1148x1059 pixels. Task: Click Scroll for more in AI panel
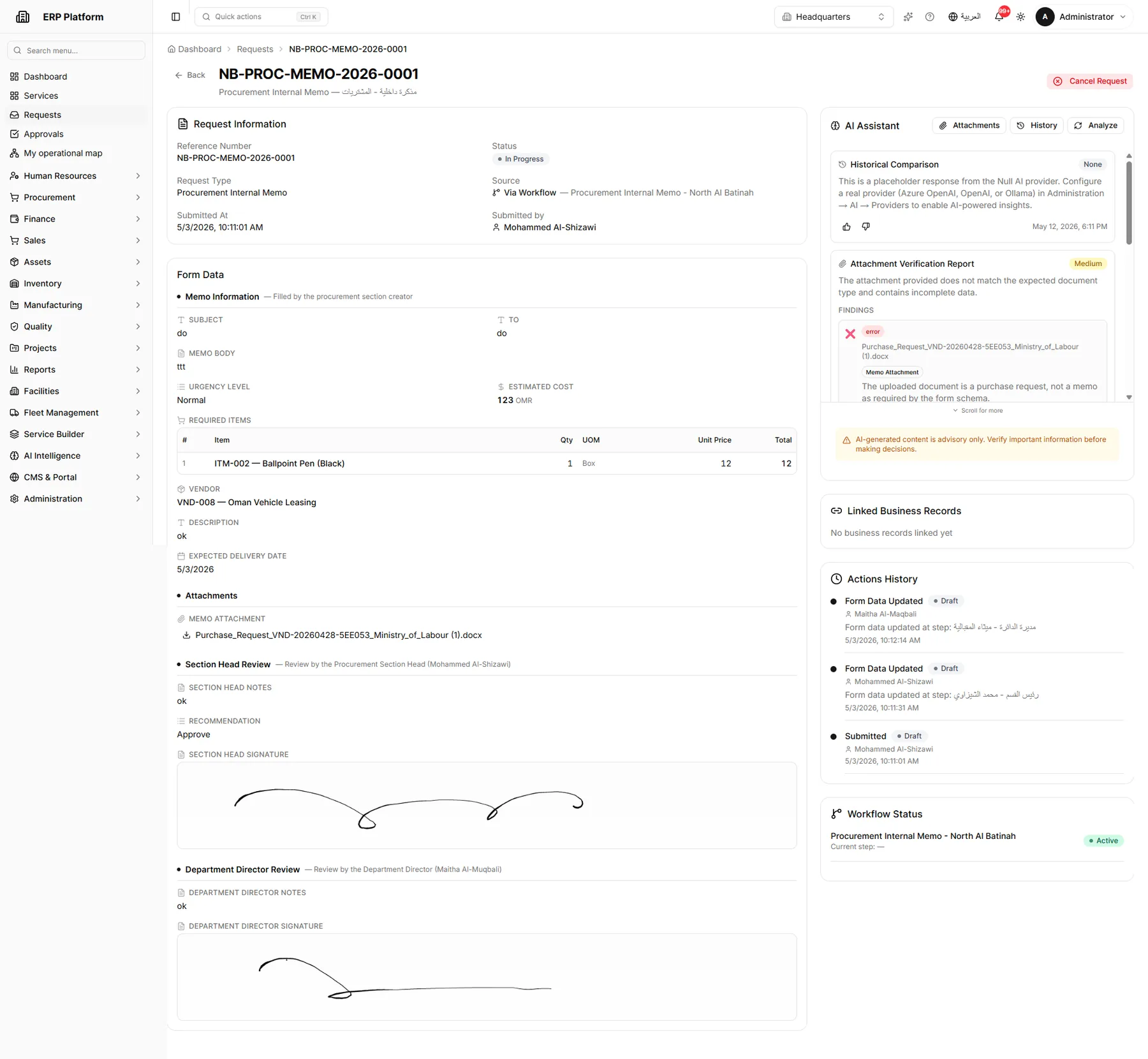click(x=978, y=411)
